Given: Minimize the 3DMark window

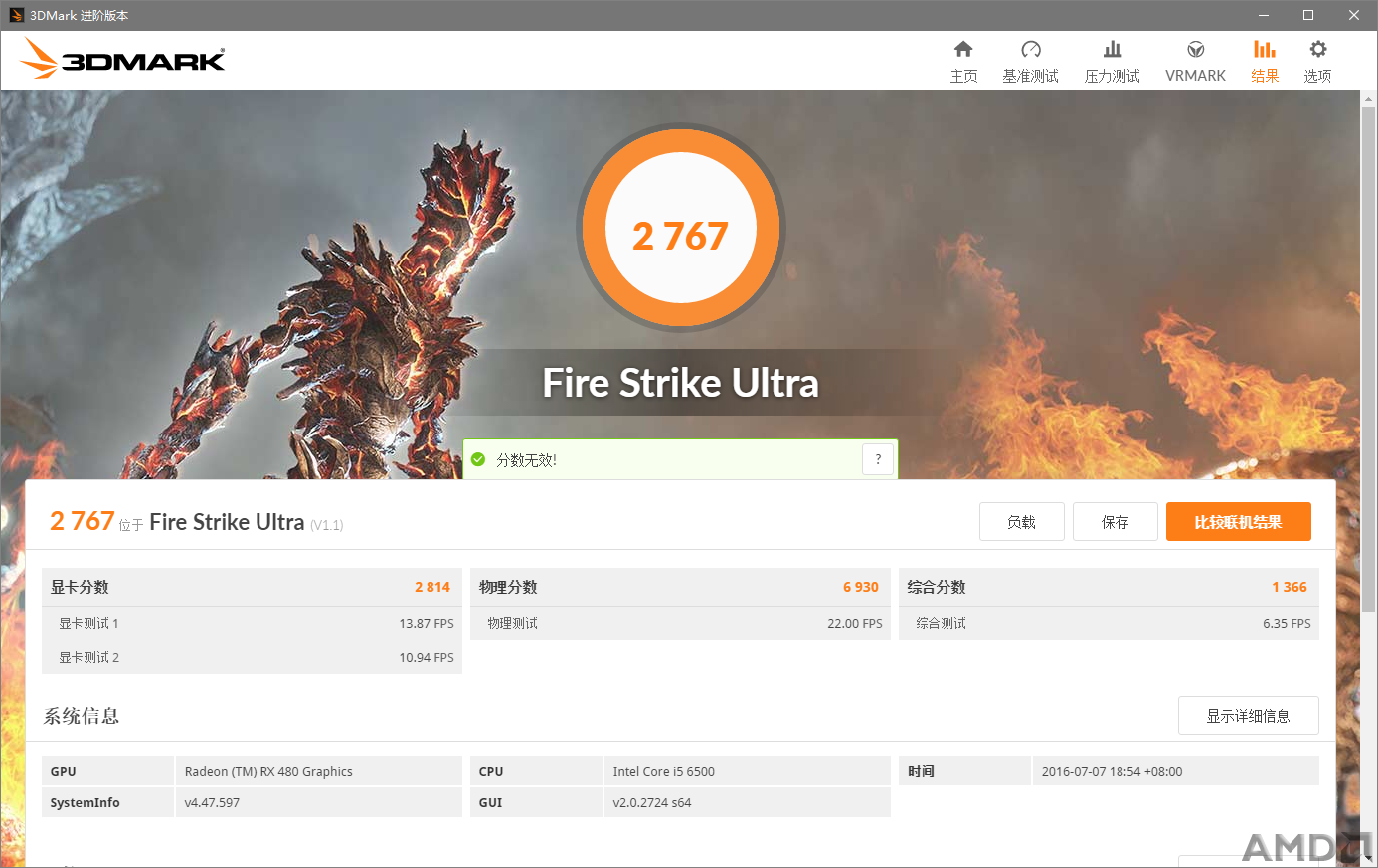Looking at the screenshot, I should (x=1264, y=15).
